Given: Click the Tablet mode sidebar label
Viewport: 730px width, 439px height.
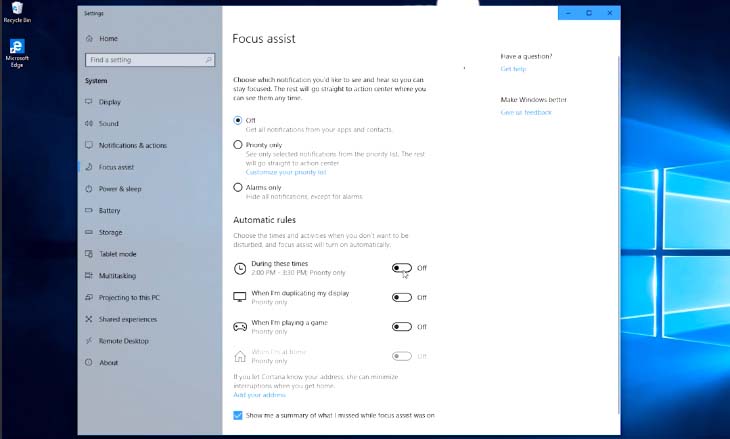Looking at the screenshot, I should click(118, 254).
